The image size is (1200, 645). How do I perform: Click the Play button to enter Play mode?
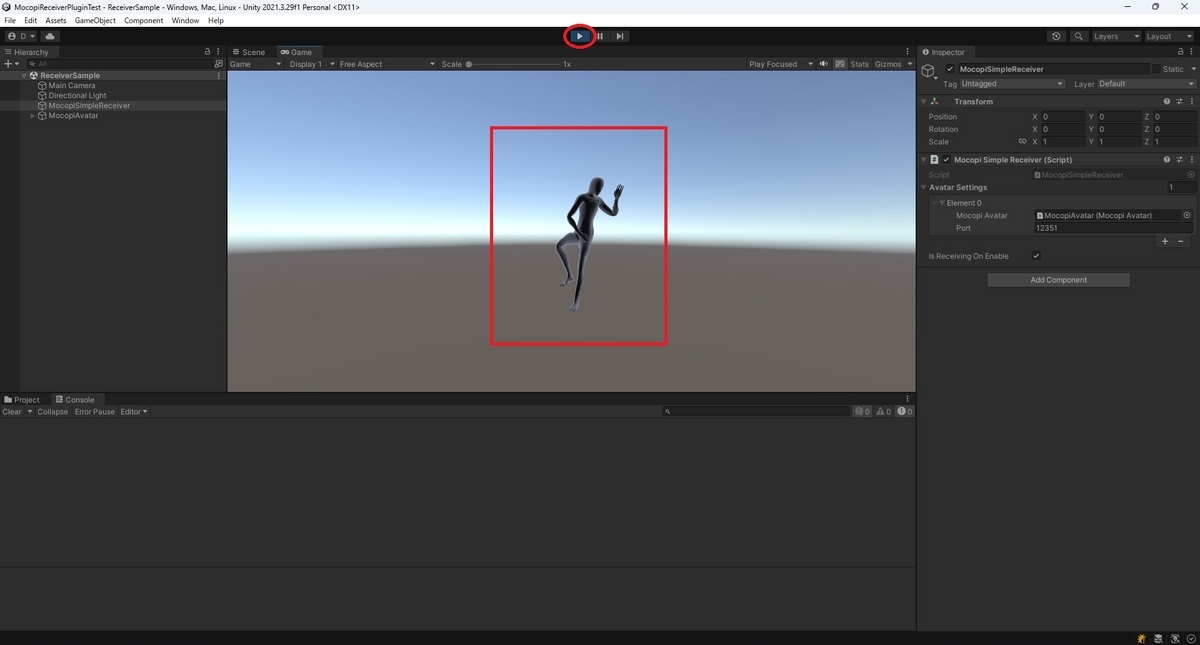pyautogui.click(x=579, y=36)
